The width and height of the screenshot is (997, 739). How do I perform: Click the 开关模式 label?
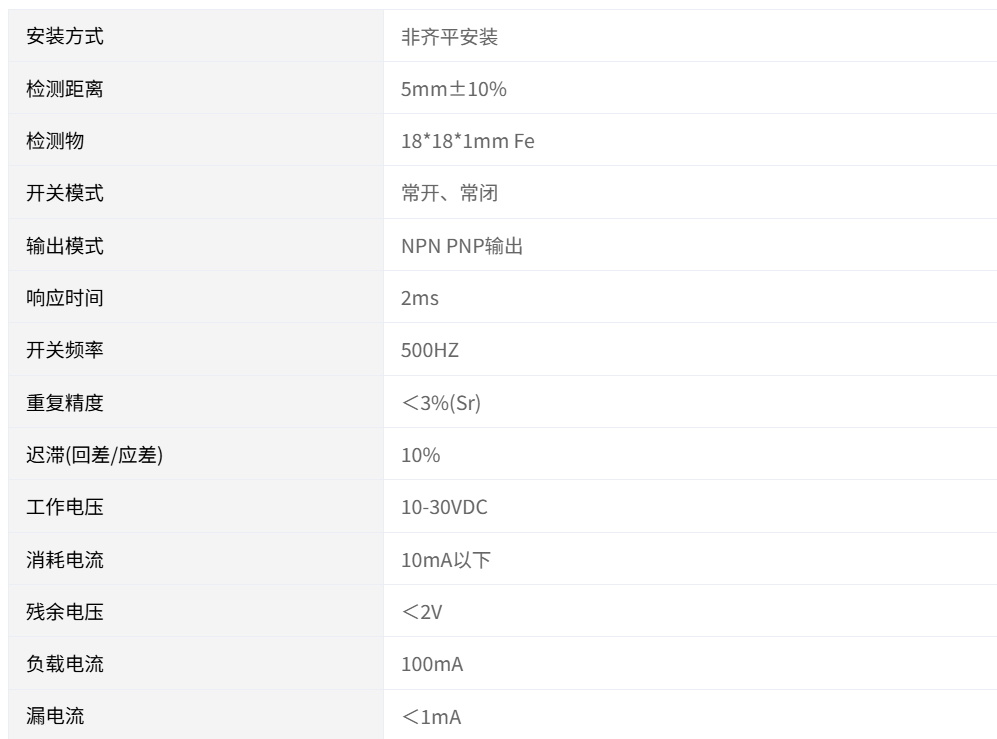64,193
